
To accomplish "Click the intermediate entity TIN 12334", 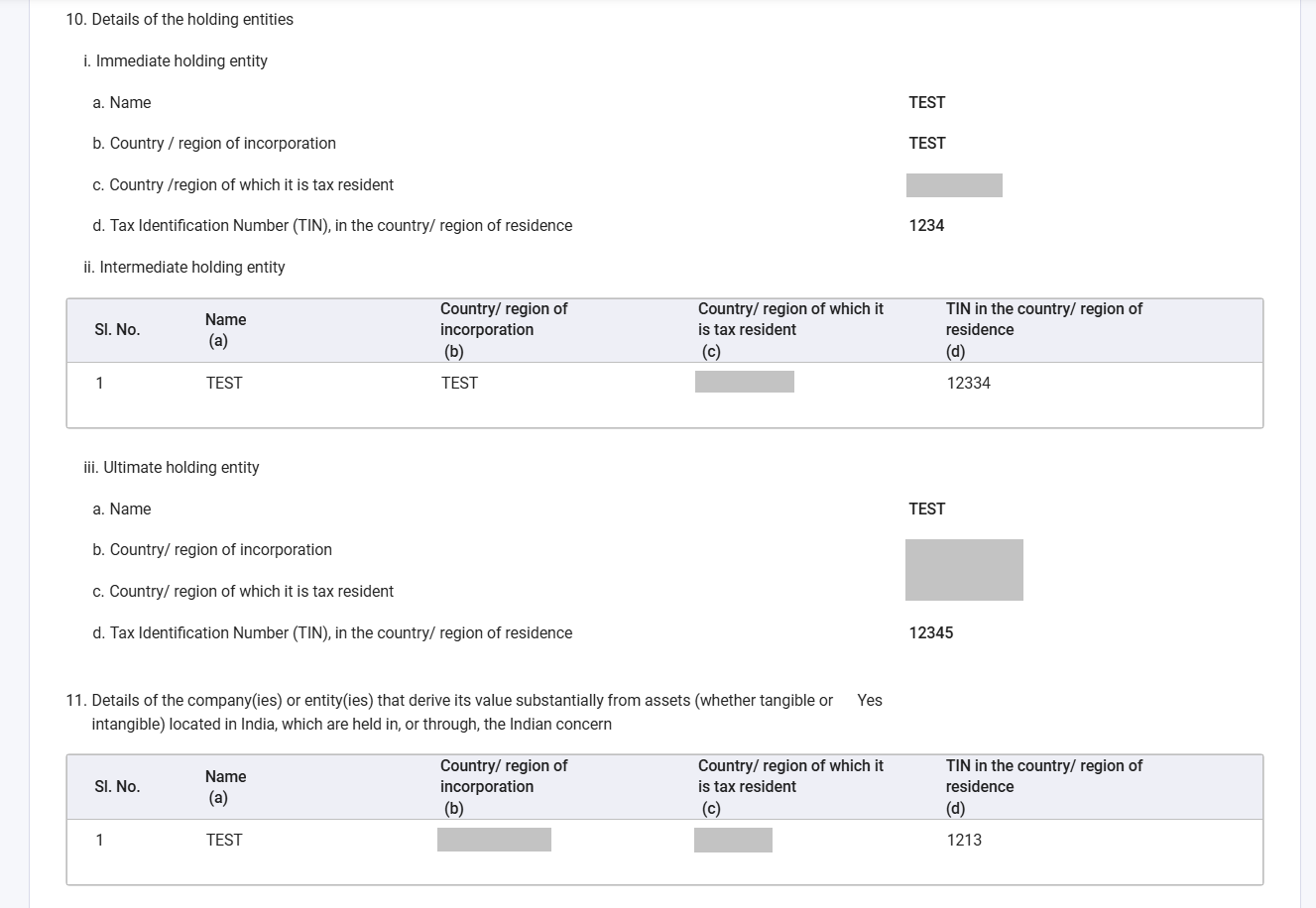I will tap(968, 383).
